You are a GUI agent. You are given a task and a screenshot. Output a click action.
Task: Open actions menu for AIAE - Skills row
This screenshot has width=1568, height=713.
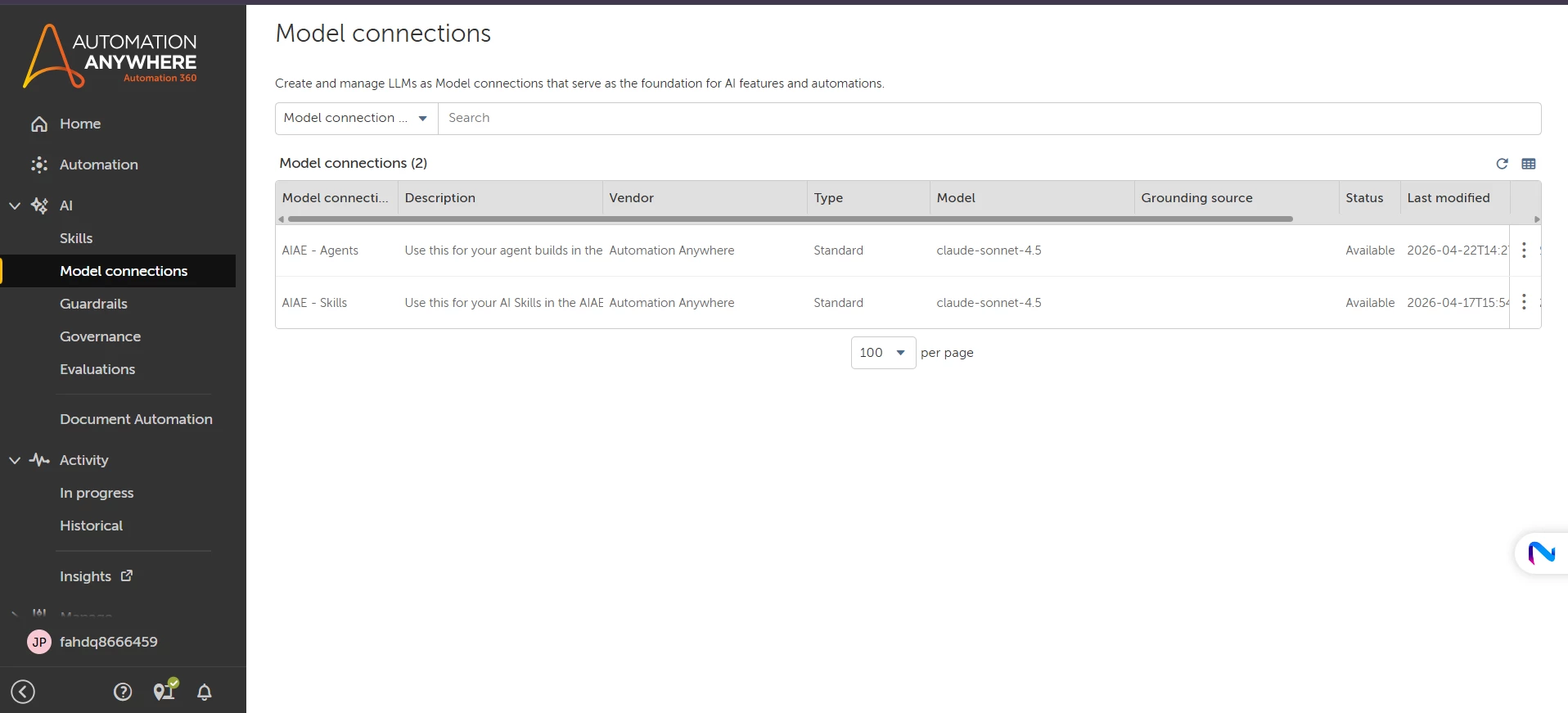(1524, 302)
